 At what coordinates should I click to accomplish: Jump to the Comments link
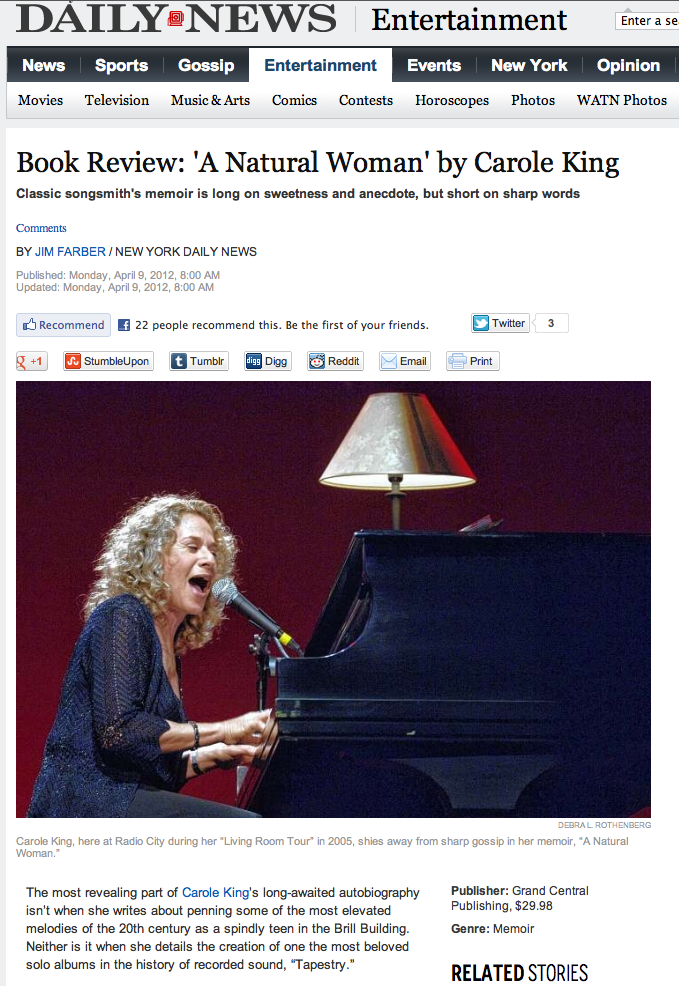41,228
